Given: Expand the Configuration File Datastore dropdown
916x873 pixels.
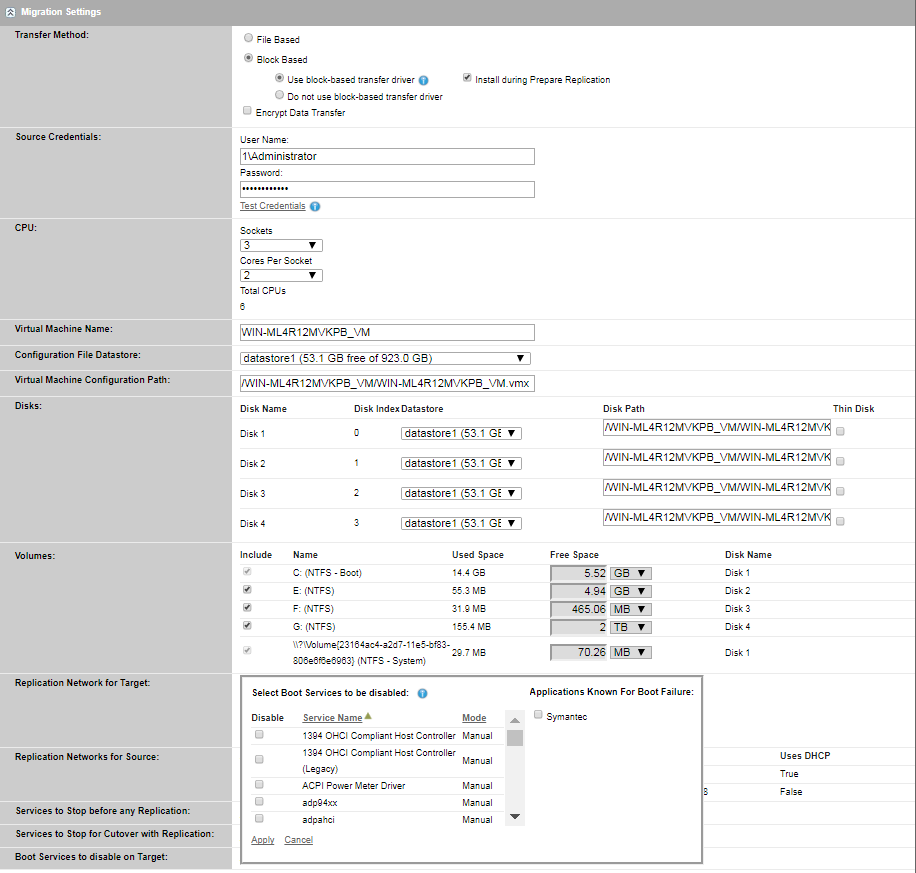Looking at the screenshot, I should point(385,358).
